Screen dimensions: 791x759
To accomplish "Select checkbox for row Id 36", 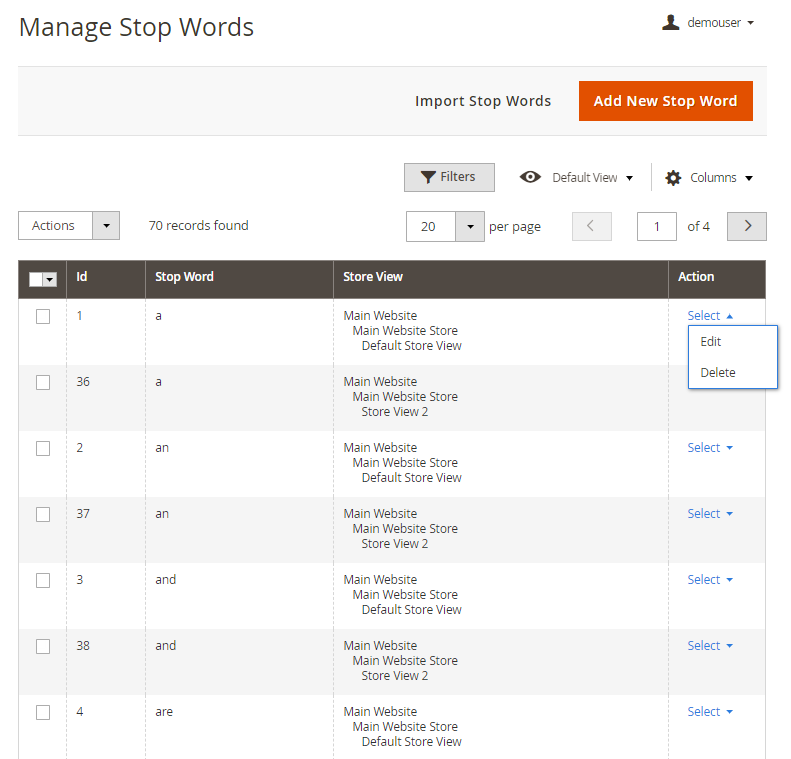I will (x=43, y=382).
